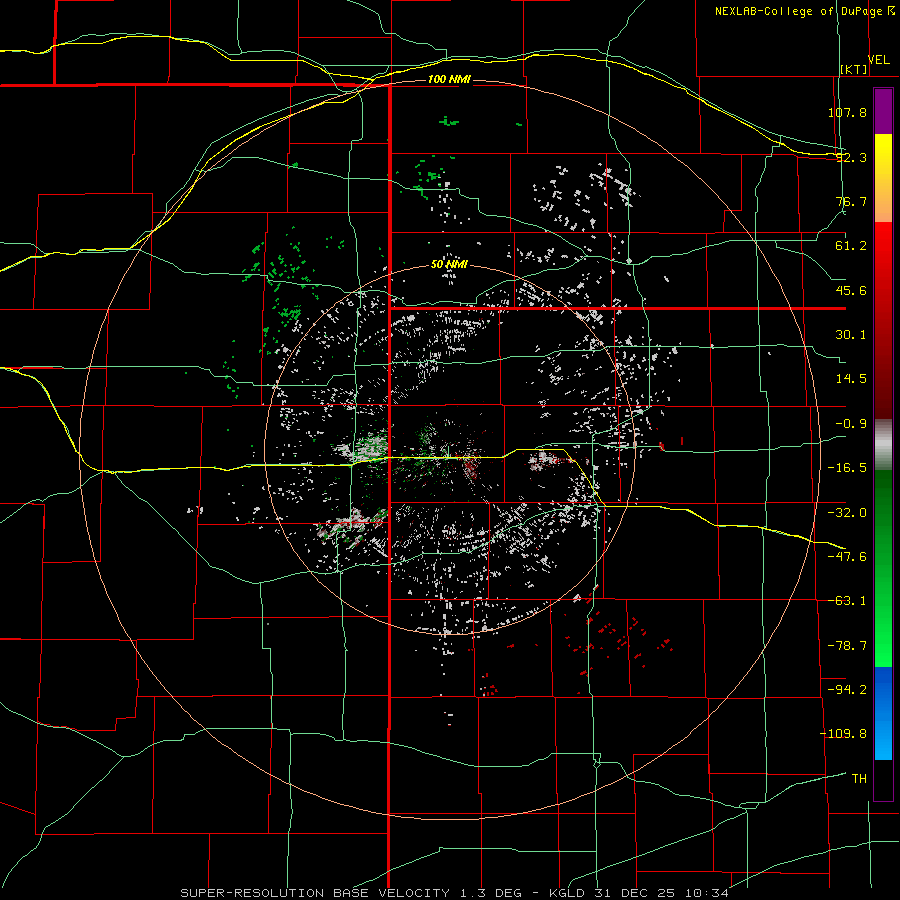Screen dimensions: 900x900
Task: Click the purple segment of color bar
Action: pyautogui.click(x=883, y=111)
